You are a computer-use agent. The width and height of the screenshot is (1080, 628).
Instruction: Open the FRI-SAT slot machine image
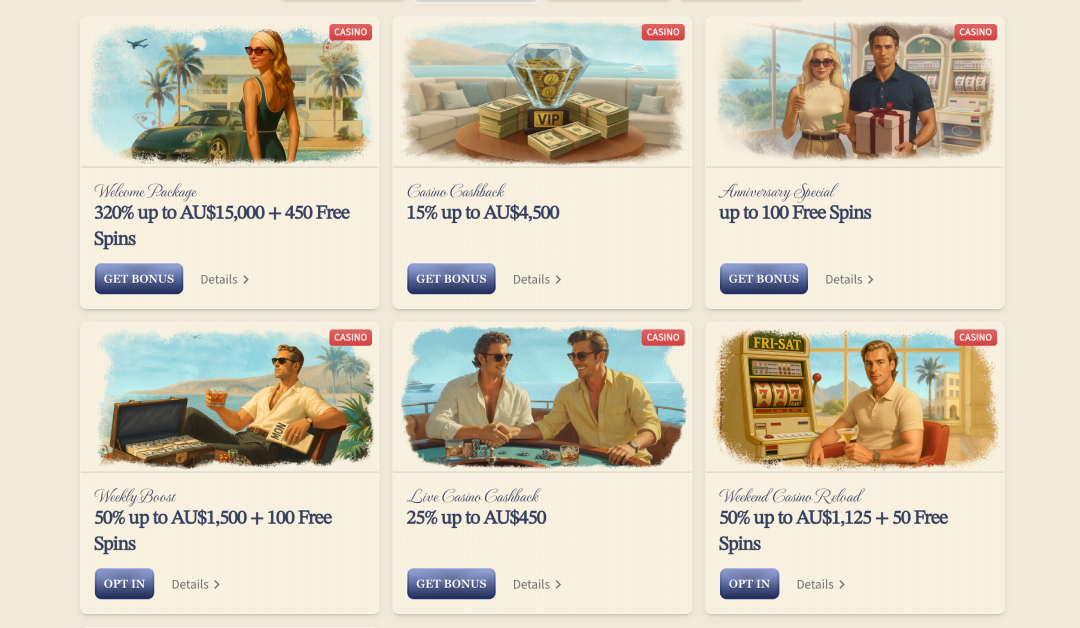(855, 397)
